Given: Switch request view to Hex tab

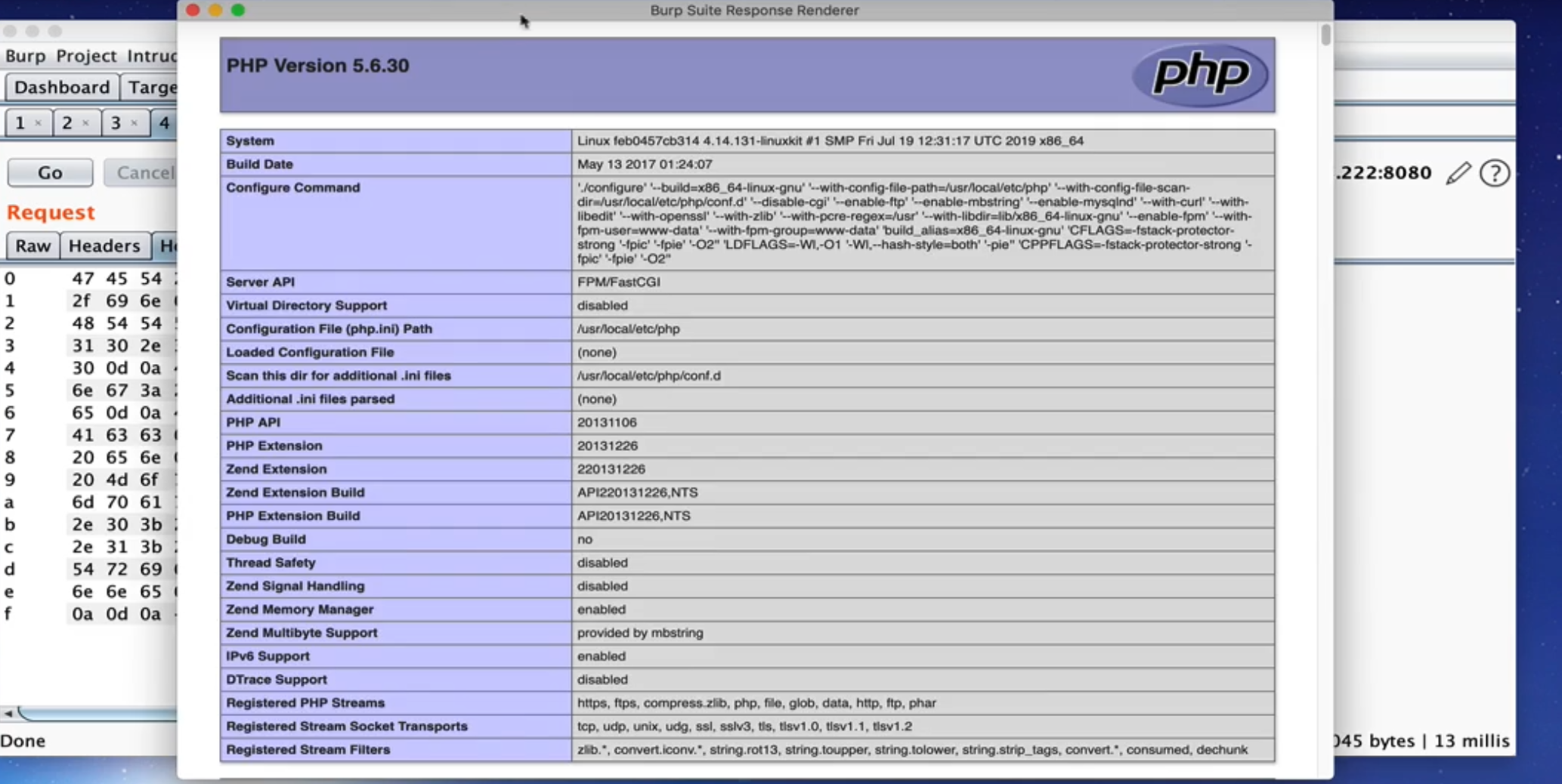Looking at the screenshot, I should point(165,245).
